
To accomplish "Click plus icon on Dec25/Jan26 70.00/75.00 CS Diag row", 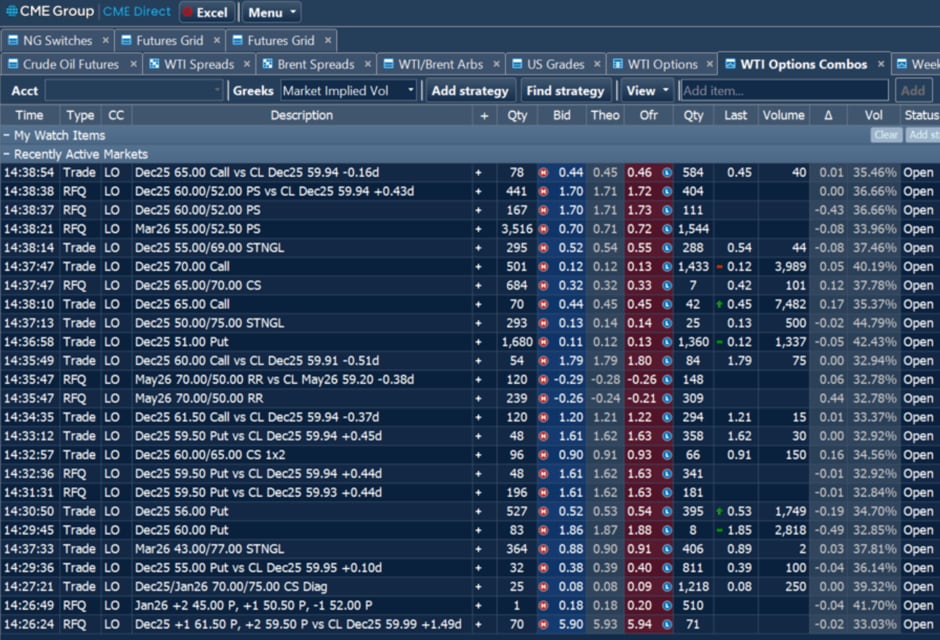I will (x=478, y=587).
